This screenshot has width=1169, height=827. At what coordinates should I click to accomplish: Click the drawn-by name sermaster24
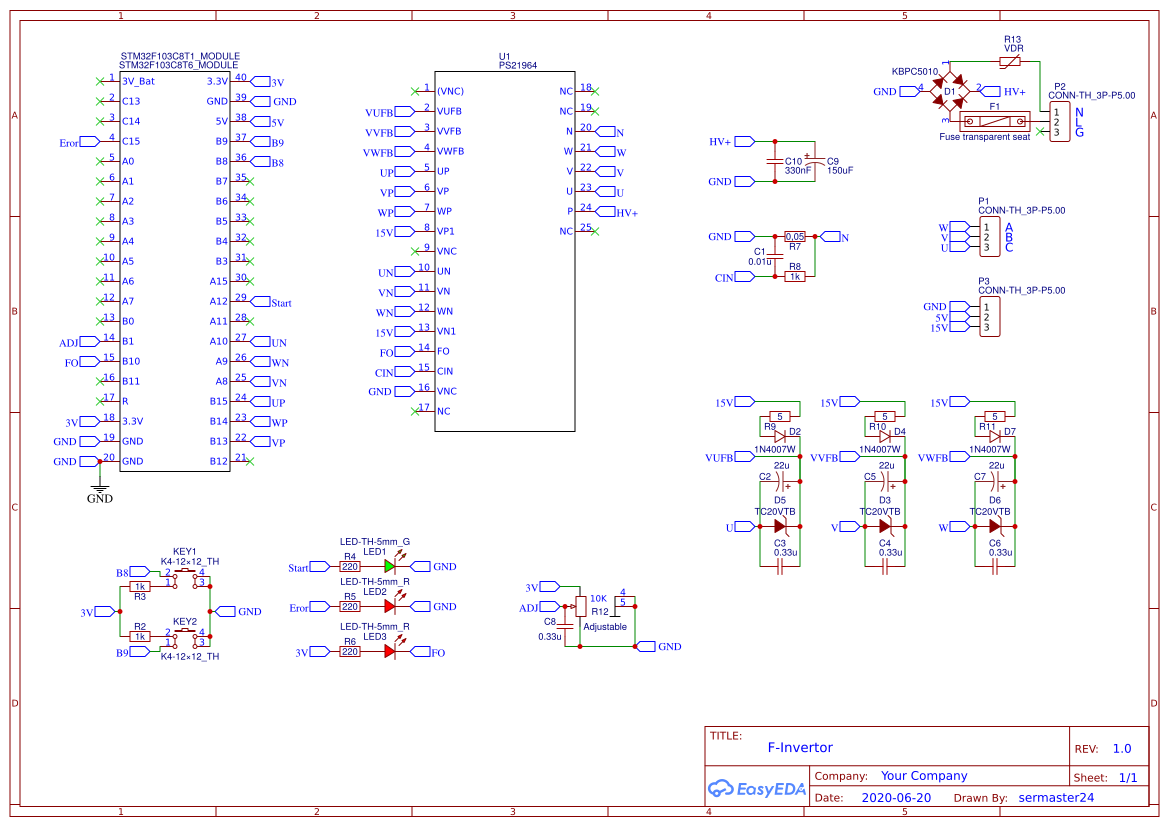click(x=1056, y=797)
